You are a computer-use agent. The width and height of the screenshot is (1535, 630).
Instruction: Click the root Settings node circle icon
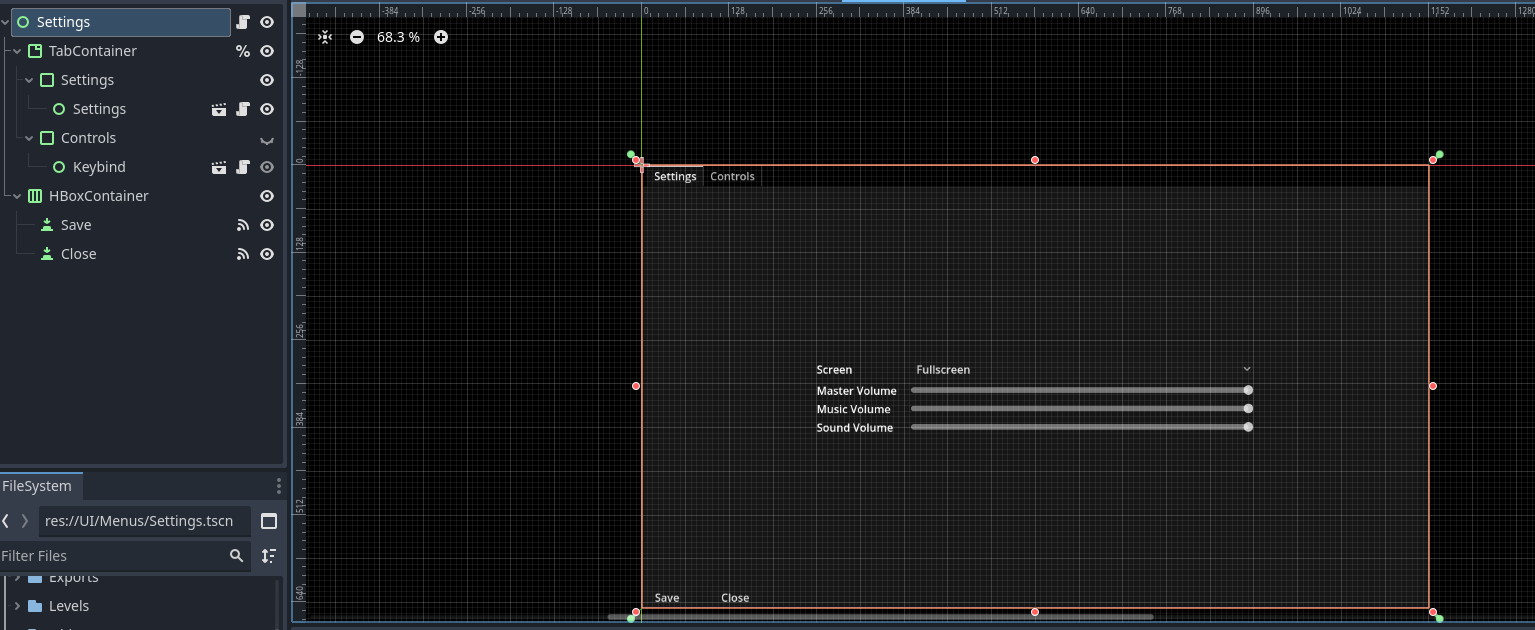coord(23,22)
